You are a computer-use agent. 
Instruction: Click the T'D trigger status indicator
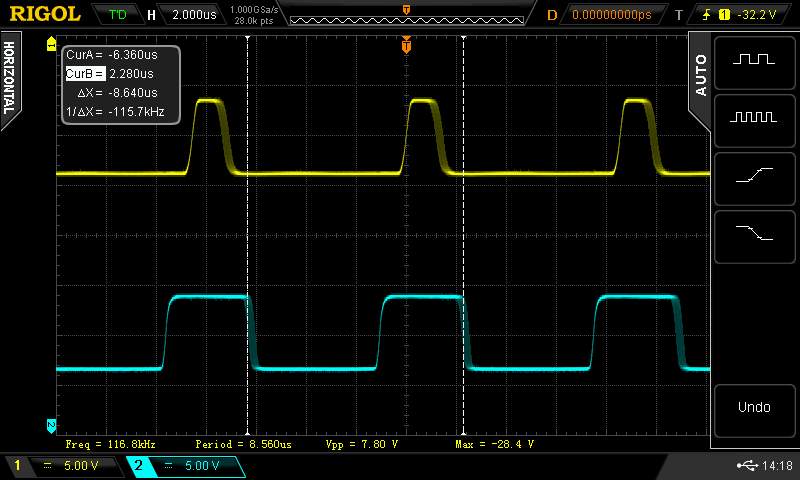click(x=117, y=15)
